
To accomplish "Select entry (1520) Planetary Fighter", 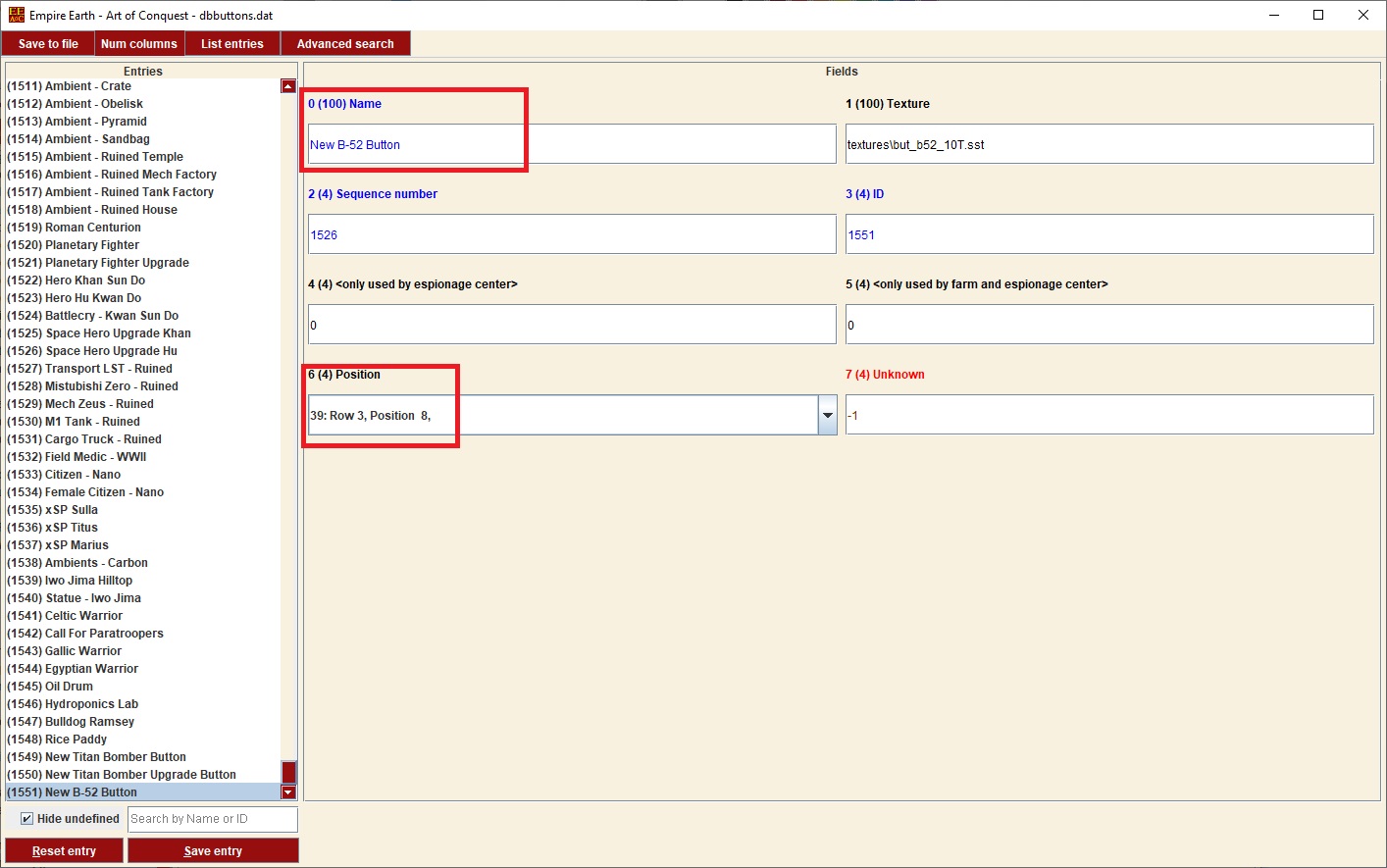I will tap(143, 245).
